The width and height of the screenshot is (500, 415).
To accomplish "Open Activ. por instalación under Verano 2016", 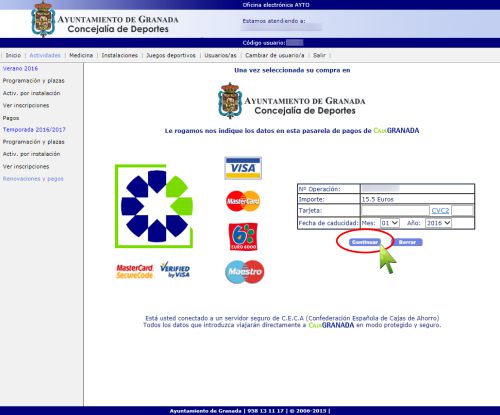I will [31, 93].
